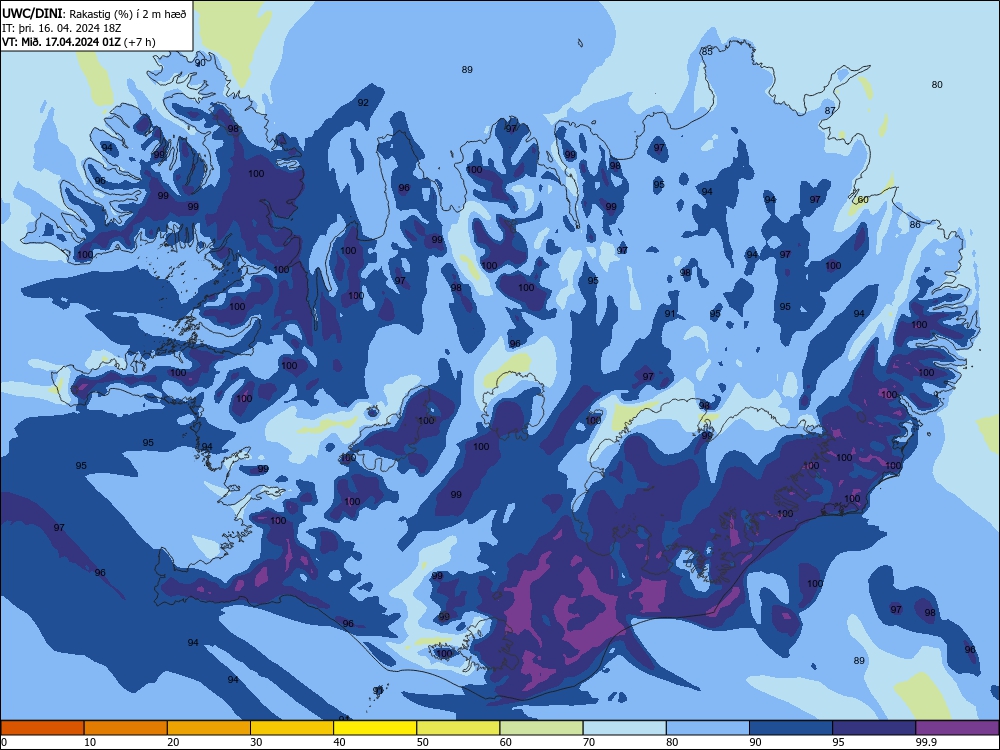Select the bright yellow 40–50 legend swatch
This screenshot has height=750, width=1000.
375,728
